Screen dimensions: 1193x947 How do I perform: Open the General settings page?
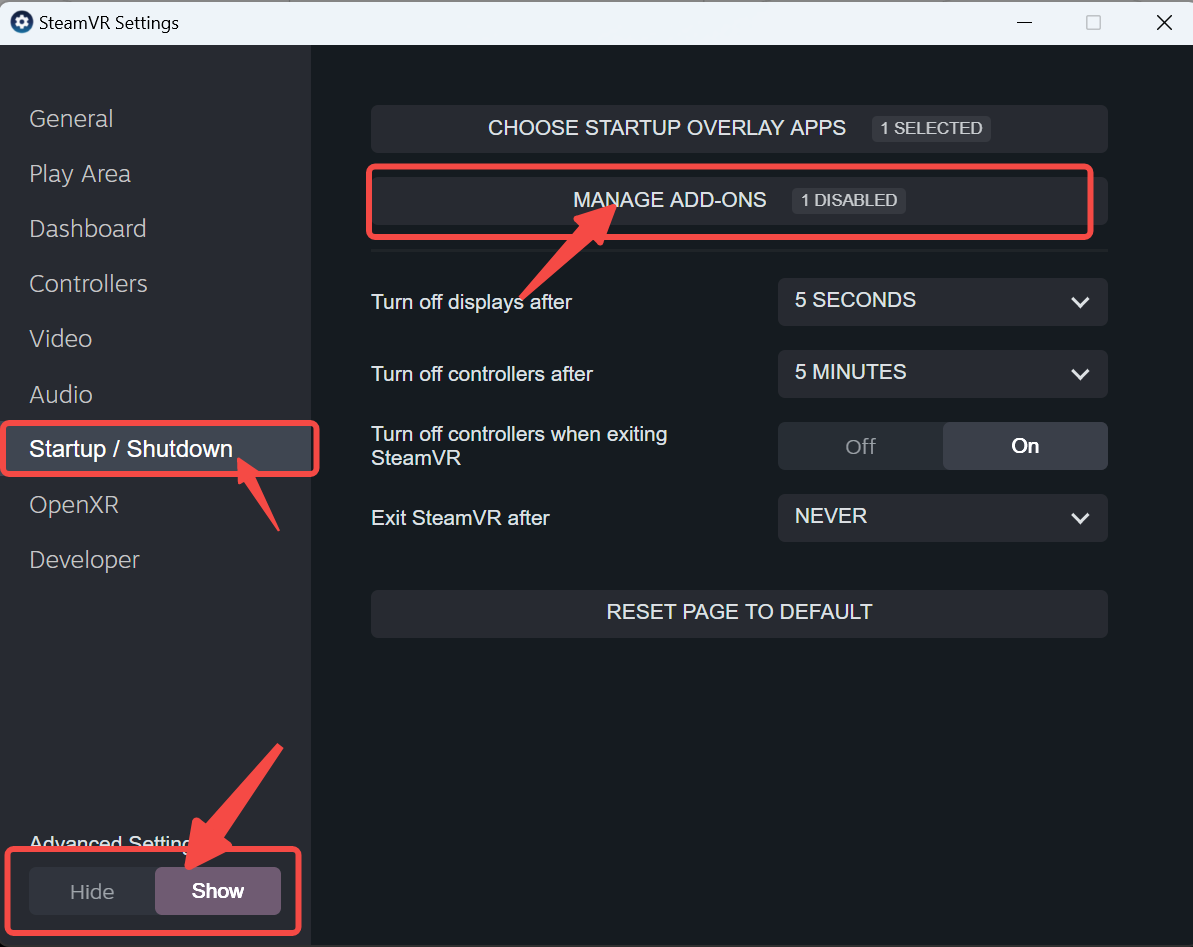(71, 119)
